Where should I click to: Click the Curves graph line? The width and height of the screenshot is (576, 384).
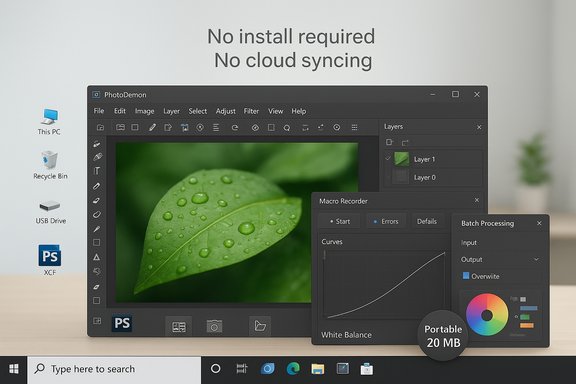pyautogui.click(x=386, y=285)
